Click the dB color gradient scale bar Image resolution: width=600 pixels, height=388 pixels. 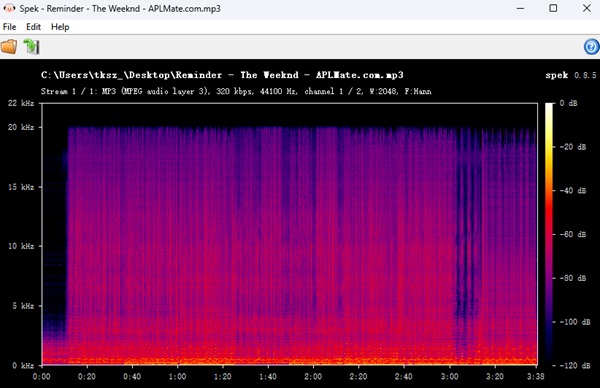coord(549,234)
